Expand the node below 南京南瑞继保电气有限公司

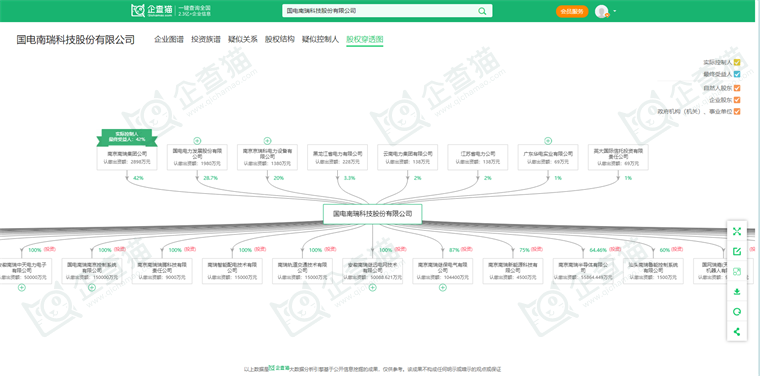pos(443,288)
